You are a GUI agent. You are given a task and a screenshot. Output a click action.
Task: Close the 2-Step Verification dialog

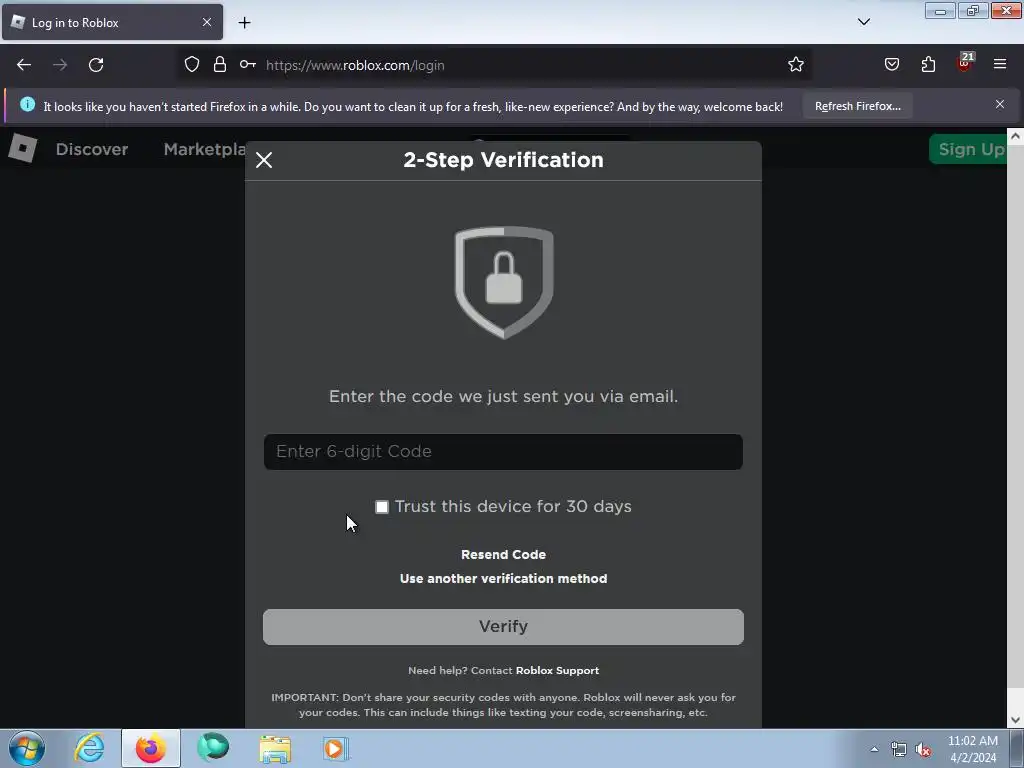(x=264, y=160)
